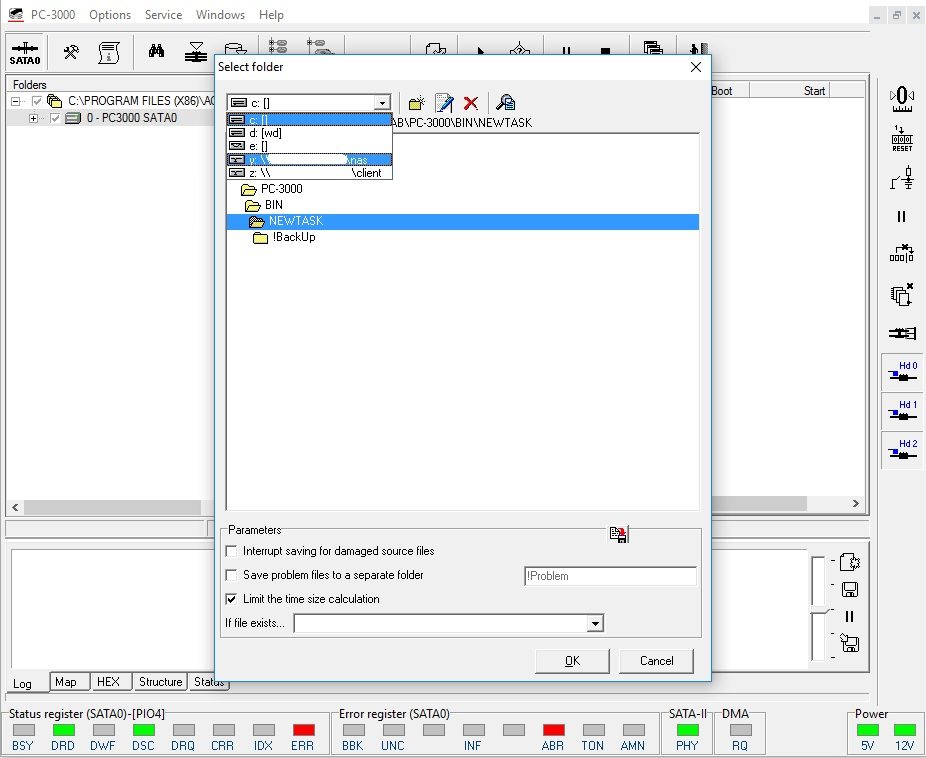Click the copy settings icon beside log
The height and width of the screenshot is (758, 926).
[849, 561]
